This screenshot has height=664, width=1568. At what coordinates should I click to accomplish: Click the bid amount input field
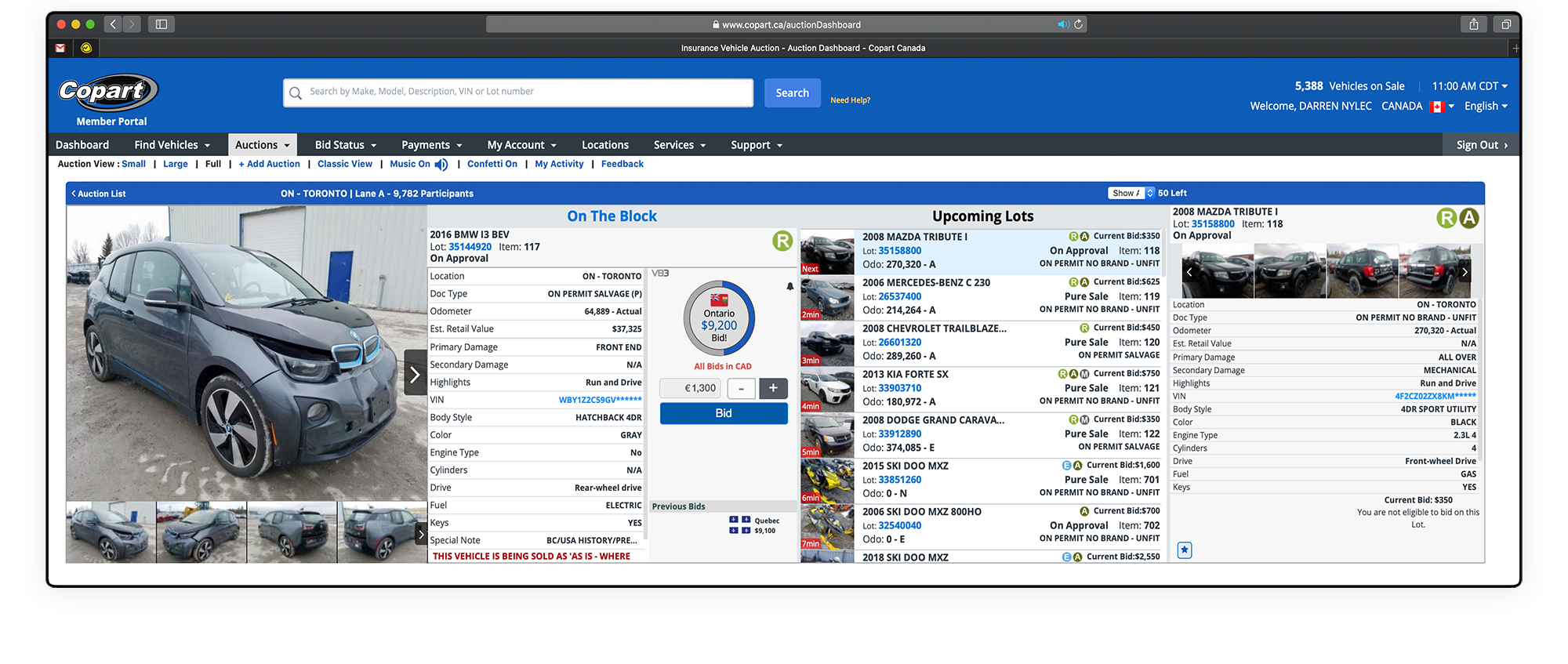click(x=690, y=388)
